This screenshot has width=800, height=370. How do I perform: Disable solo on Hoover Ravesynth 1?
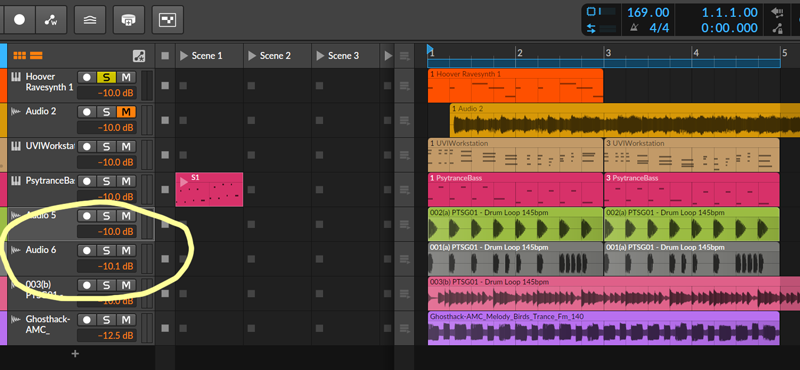(x=106, y=77)
